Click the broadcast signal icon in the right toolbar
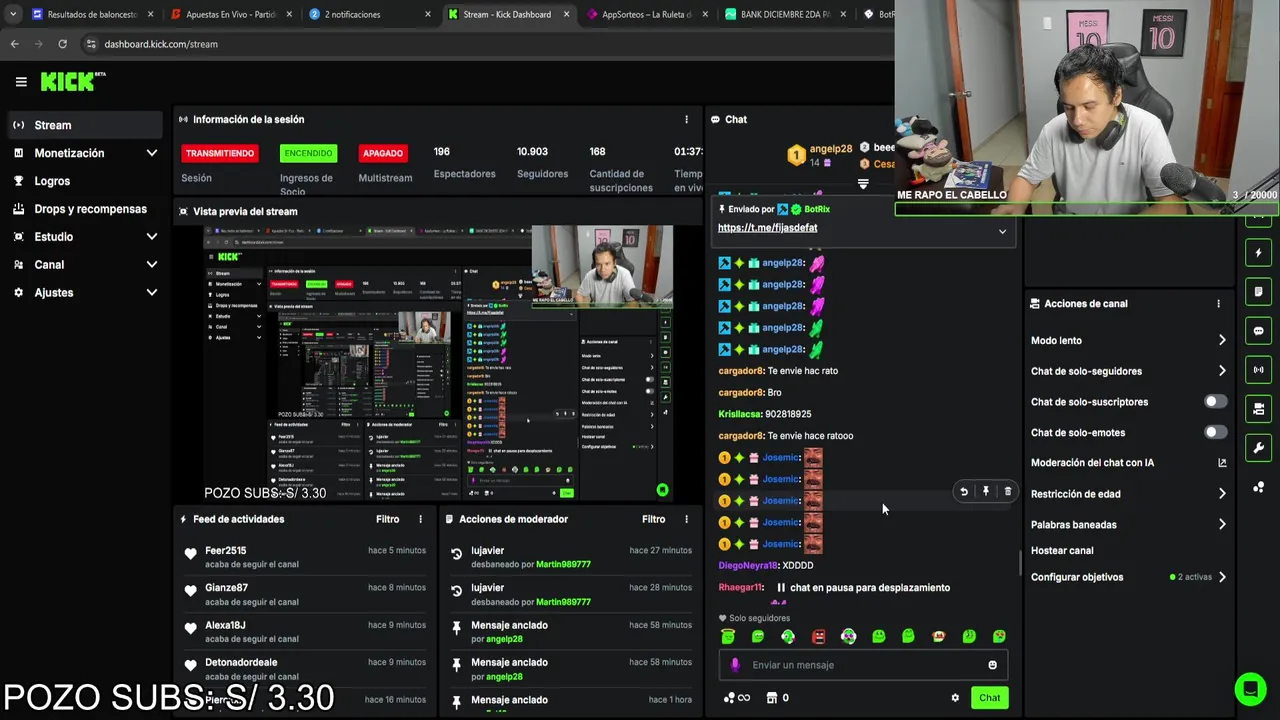The image size is (1280, 720). (x=1258, y=370)
